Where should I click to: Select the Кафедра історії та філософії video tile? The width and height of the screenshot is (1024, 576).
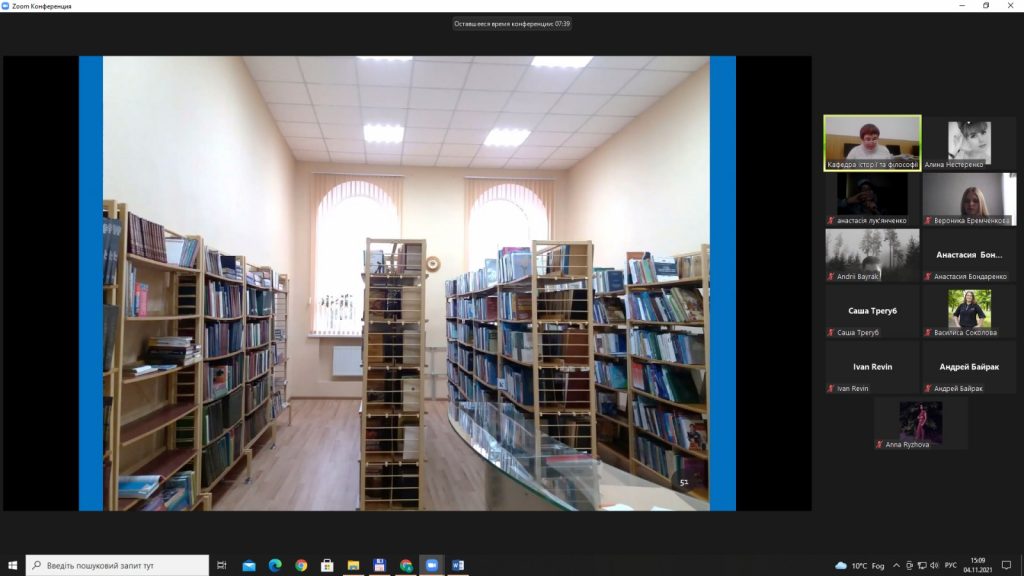point(872,143)
